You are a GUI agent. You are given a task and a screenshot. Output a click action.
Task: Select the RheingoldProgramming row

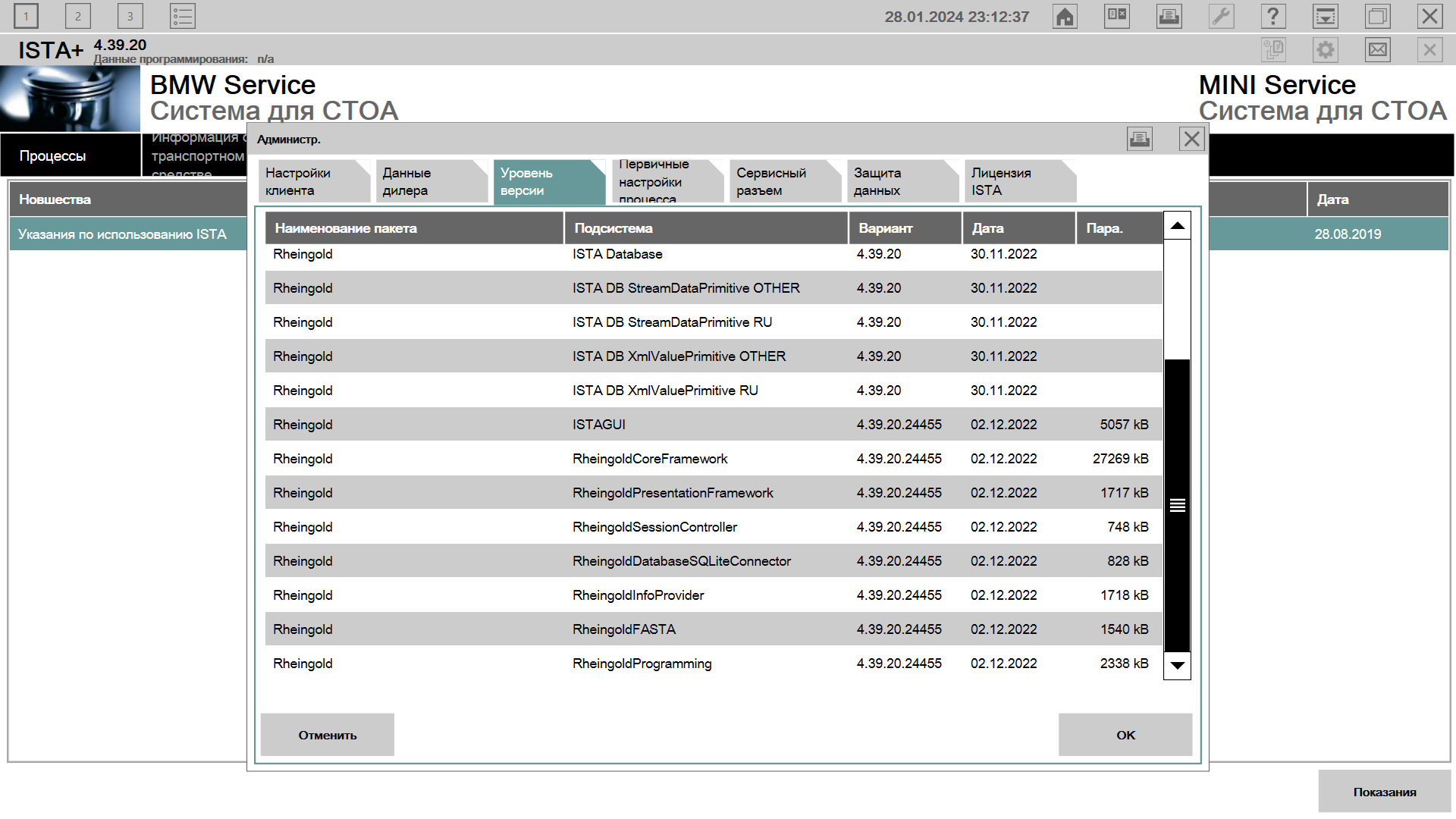click(714, 664)
